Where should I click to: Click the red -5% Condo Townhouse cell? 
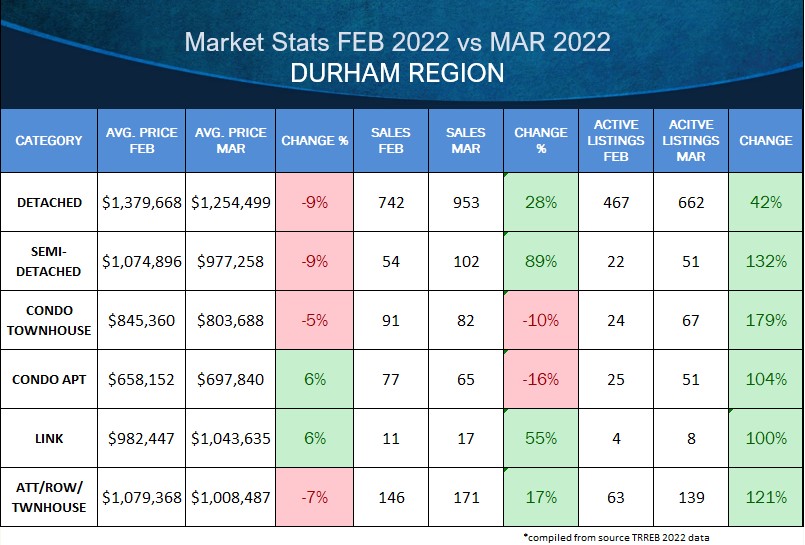pos(315,320)
